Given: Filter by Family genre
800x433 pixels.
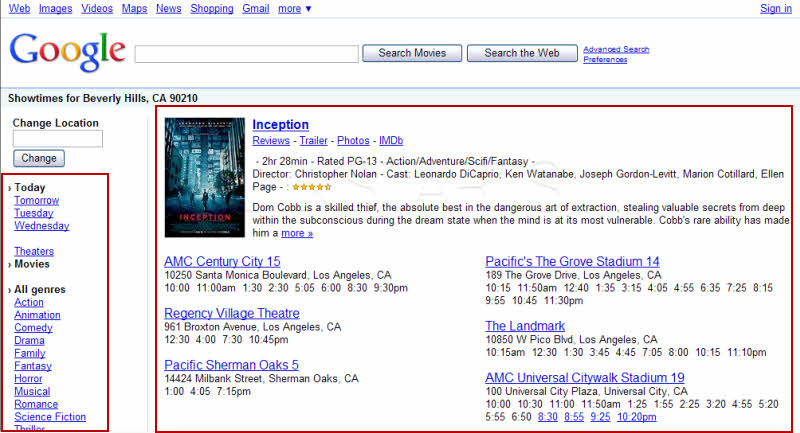Looking at the screenshot, I should tap(30, 353).
